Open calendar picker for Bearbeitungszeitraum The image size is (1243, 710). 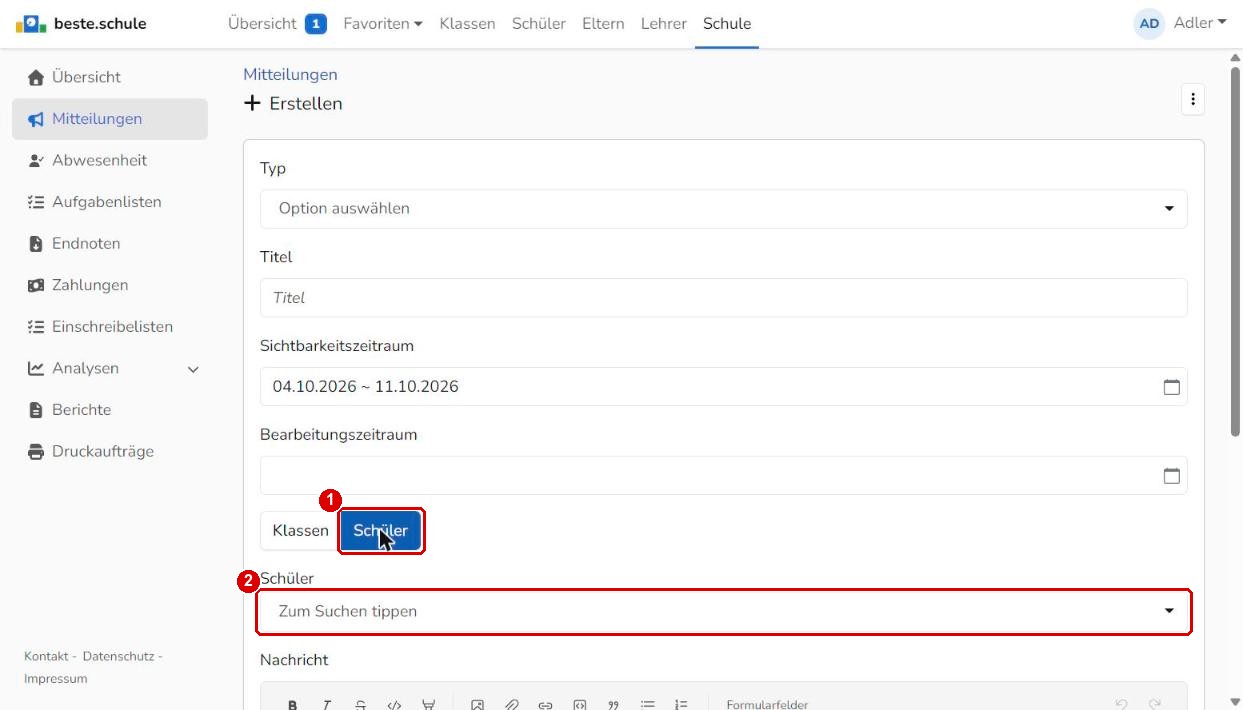tap(1171, 476)
